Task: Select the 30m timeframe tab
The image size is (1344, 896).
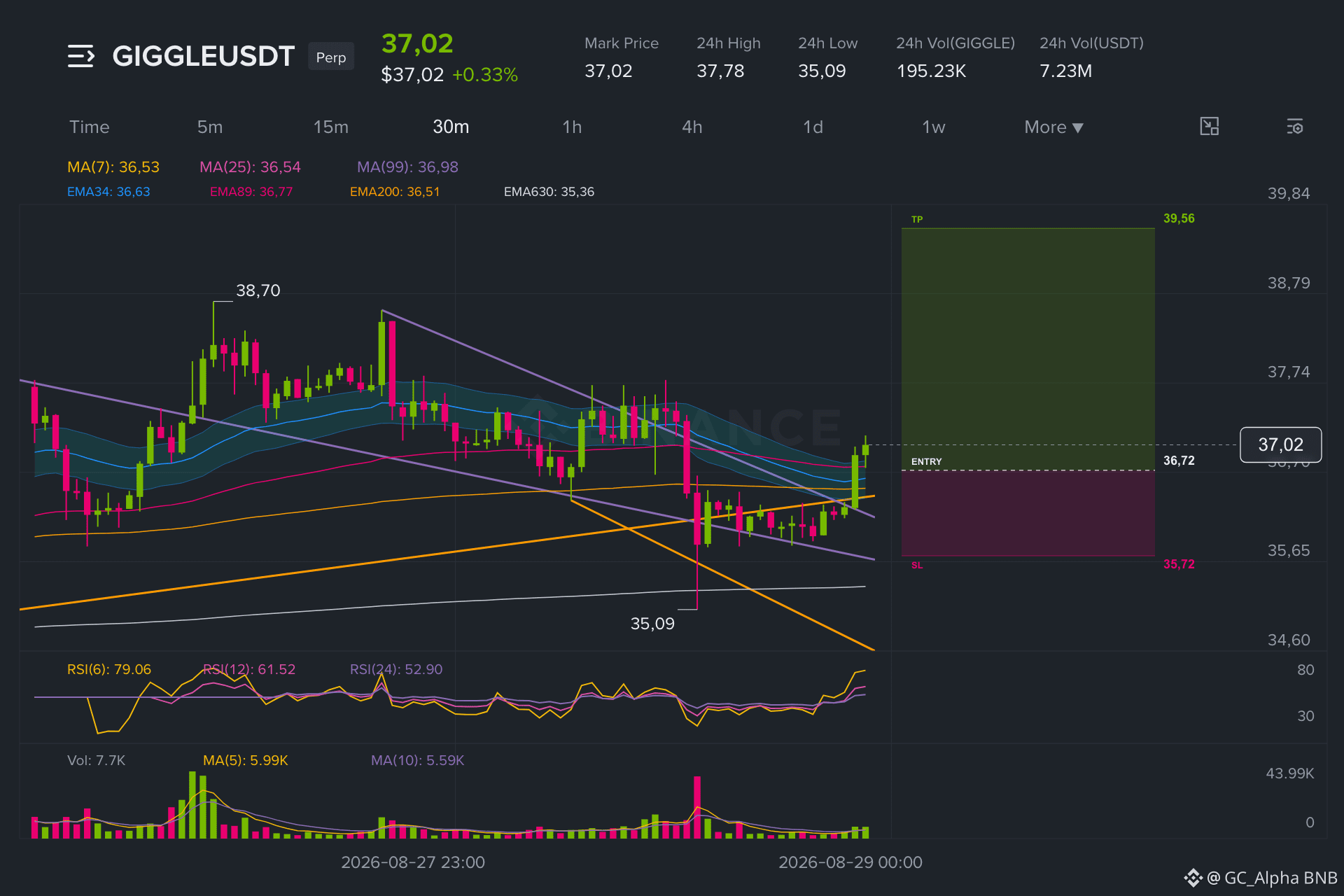Action: (451, 127)
